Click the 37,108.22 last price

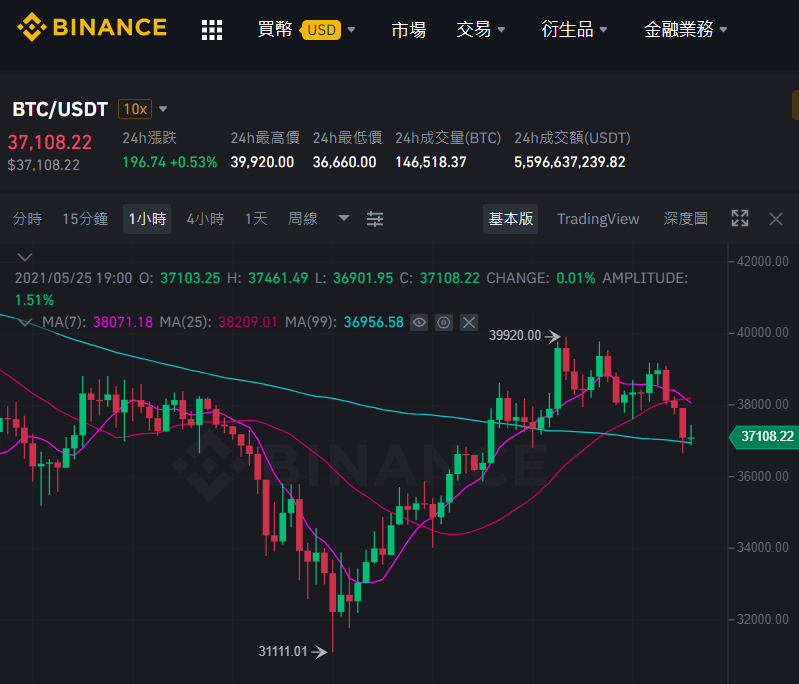[49, 142]
